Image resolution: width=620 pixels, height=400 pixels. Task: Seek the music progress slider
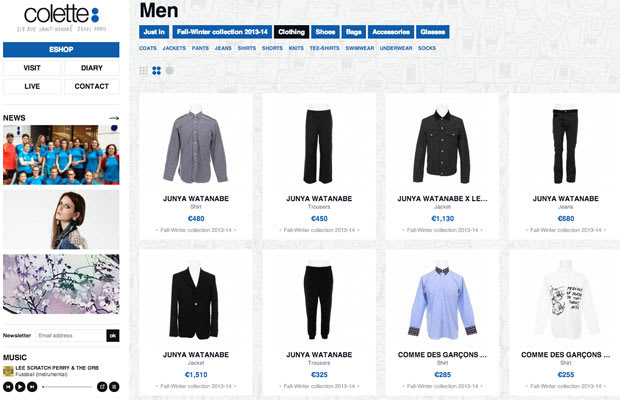67,387
